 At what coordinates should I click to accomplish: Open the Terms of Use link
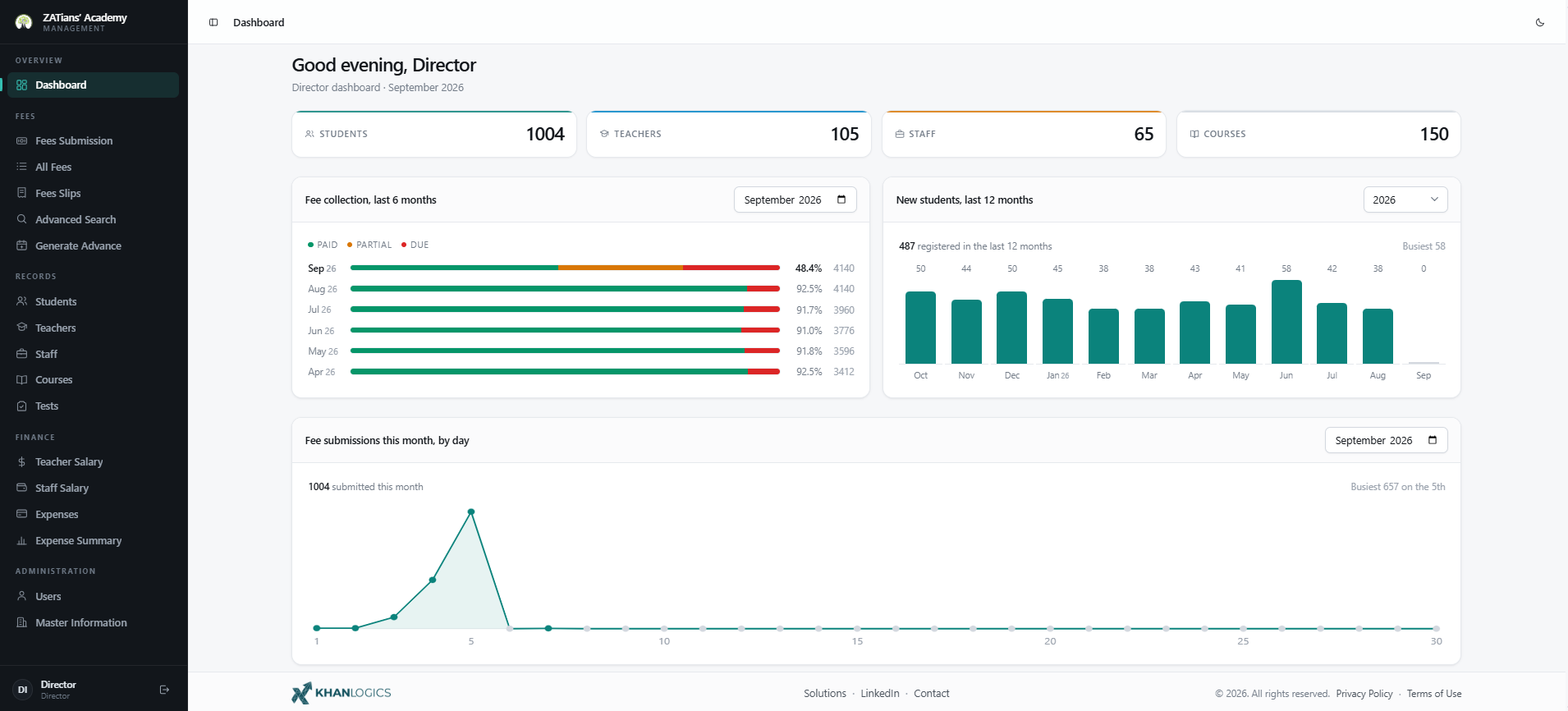1434,694
